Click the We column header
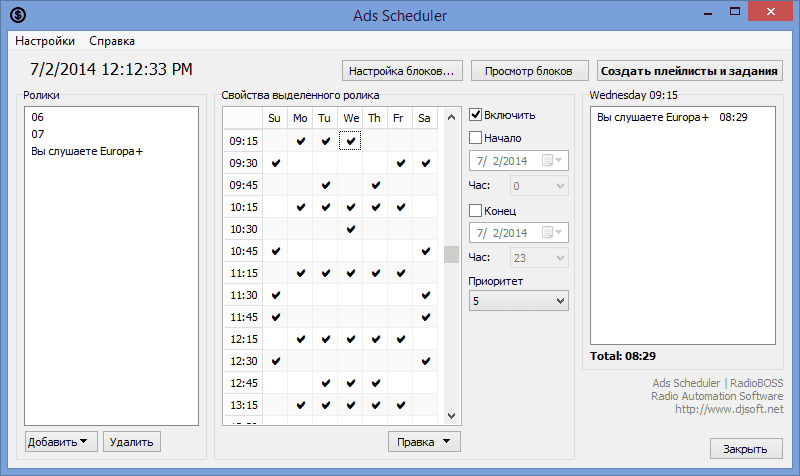This screenshot has height=476, width=800. tap(351, 118)
